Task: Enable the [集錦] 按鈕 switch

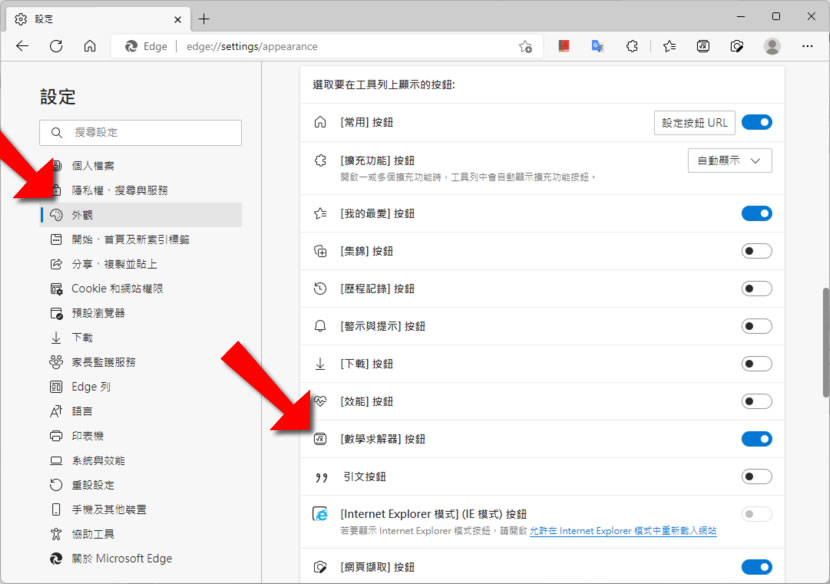Action: [x=756, y=251]
